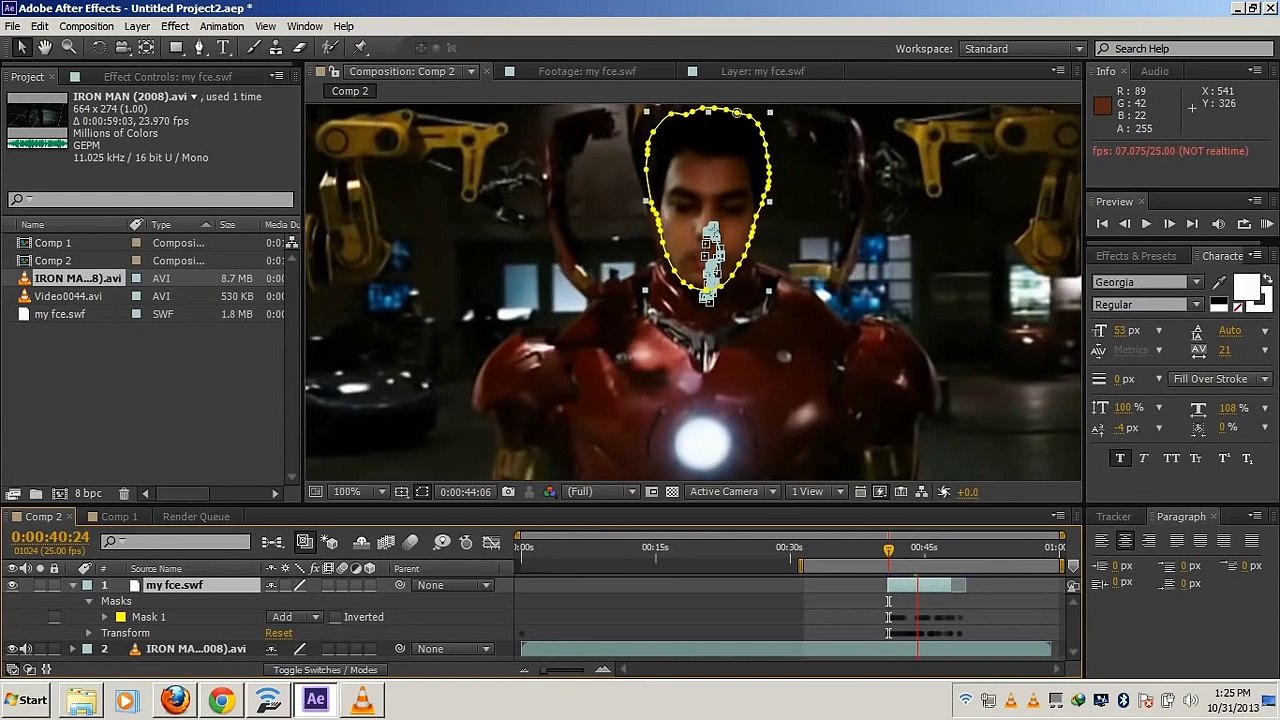Check the Inverted checkbox for Mask 1
Screen dimensions: 1280x720
335,617
